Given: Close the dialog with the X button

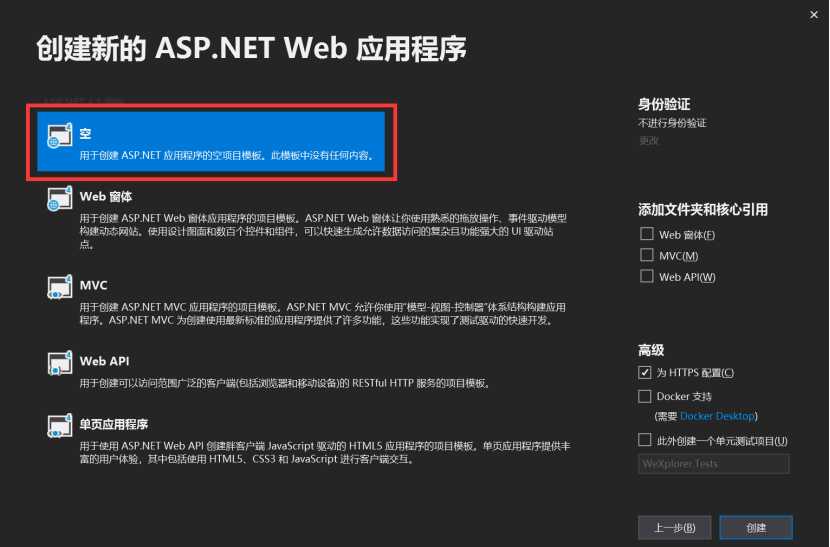Looking at the screenshot, I should [814, 15].
